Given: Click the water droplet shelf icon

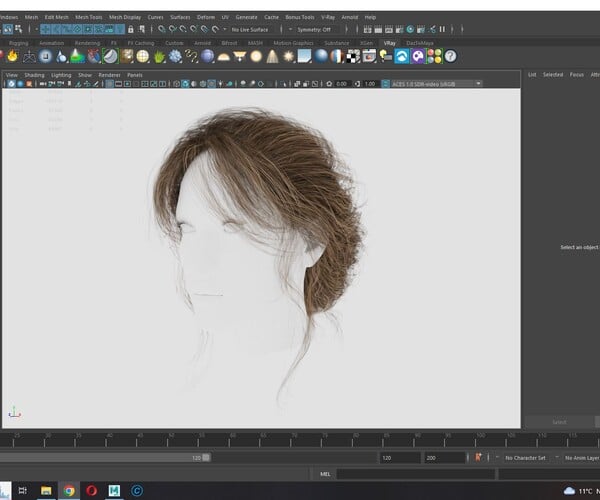Looking at the screenshot, I should coord(61,56).
